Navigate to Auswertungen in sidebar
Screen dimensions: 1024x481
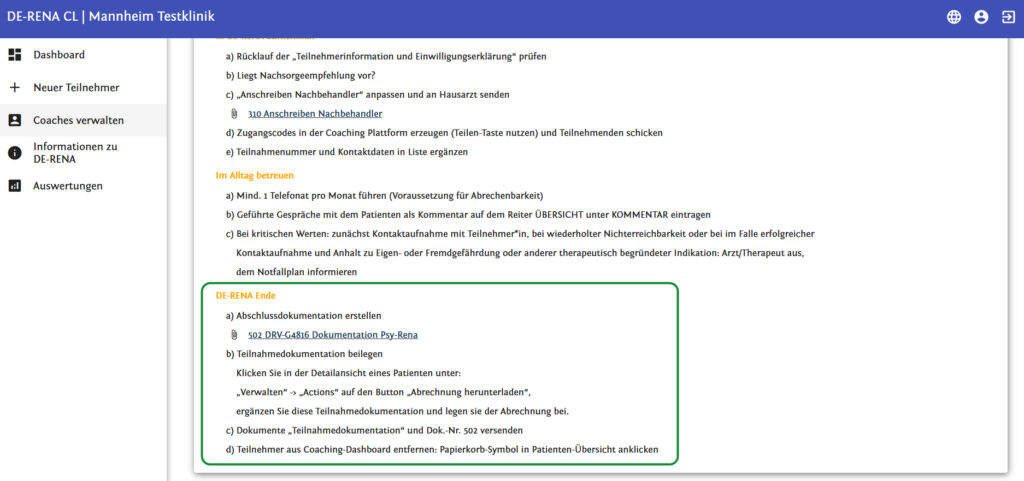(67, 185)
